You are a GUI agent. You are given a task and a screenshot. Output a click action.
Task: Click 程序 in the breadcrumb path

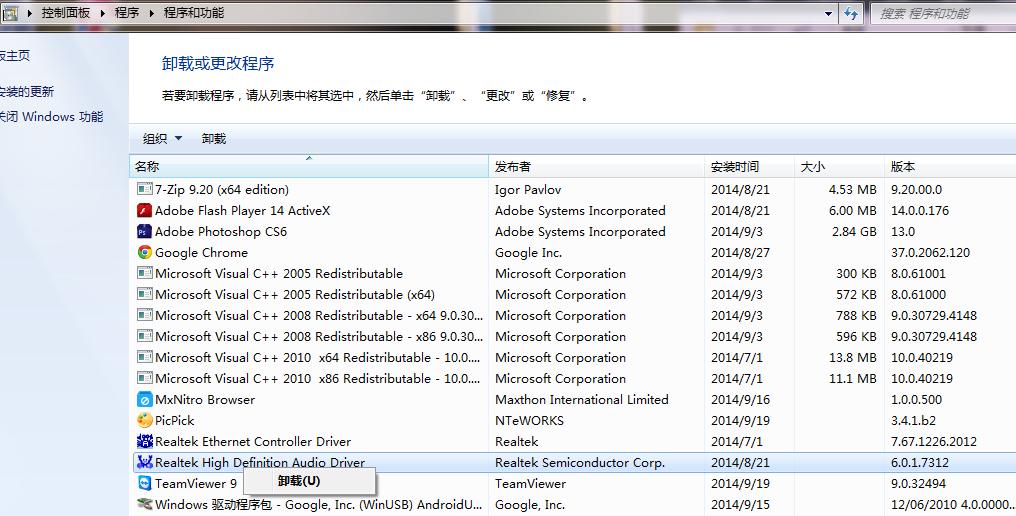[127, 13]
